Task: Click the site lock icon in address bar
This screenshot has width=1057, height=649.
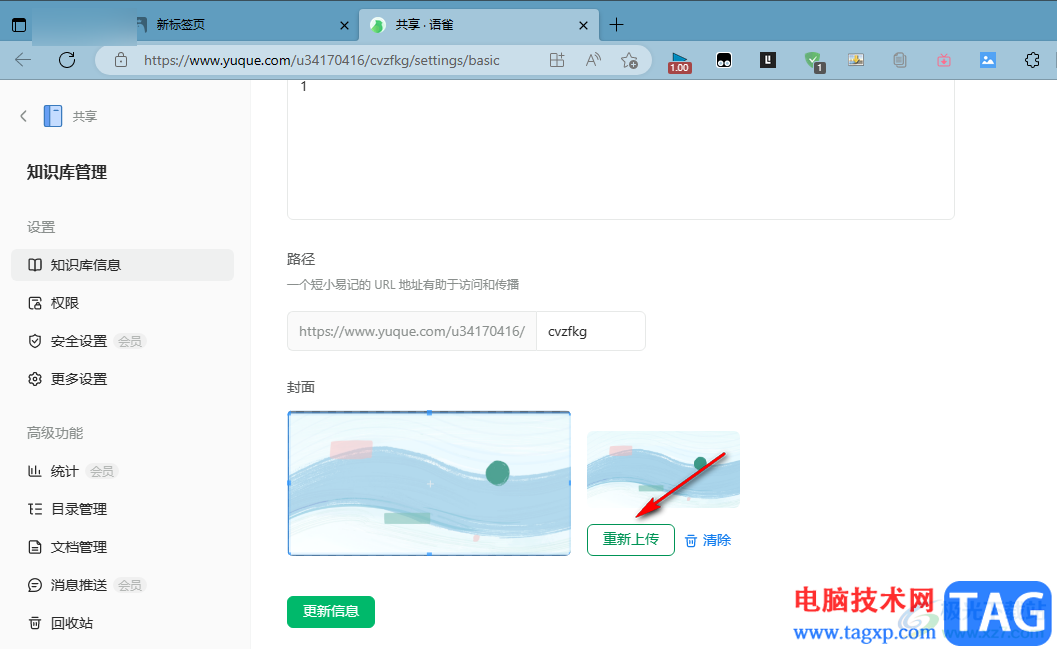Action: pyautogui.click(x=121, y=60)
